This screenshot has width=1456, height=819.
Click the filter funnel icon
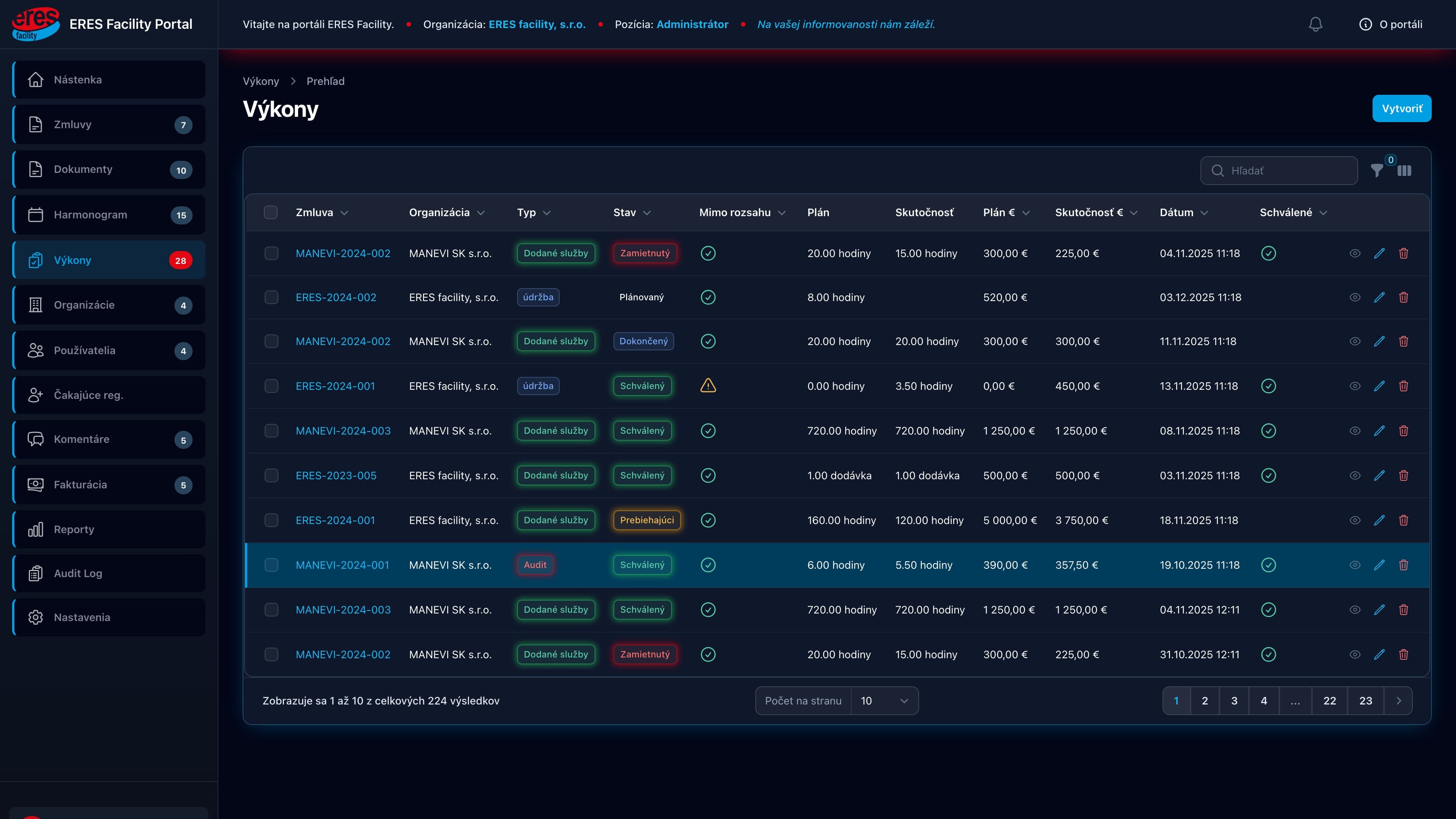tap(1377, 171)
